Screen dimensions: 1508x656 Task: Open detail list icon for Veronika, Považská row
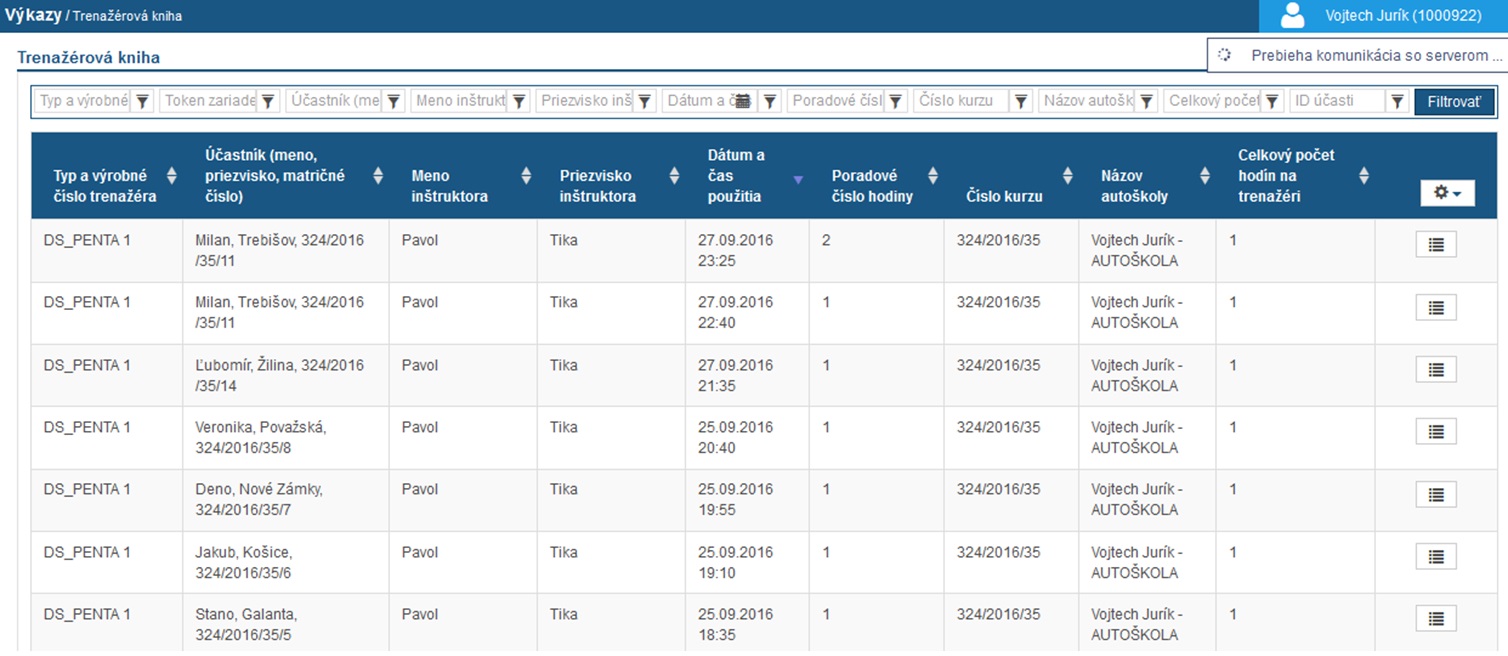pos(1435,432)
